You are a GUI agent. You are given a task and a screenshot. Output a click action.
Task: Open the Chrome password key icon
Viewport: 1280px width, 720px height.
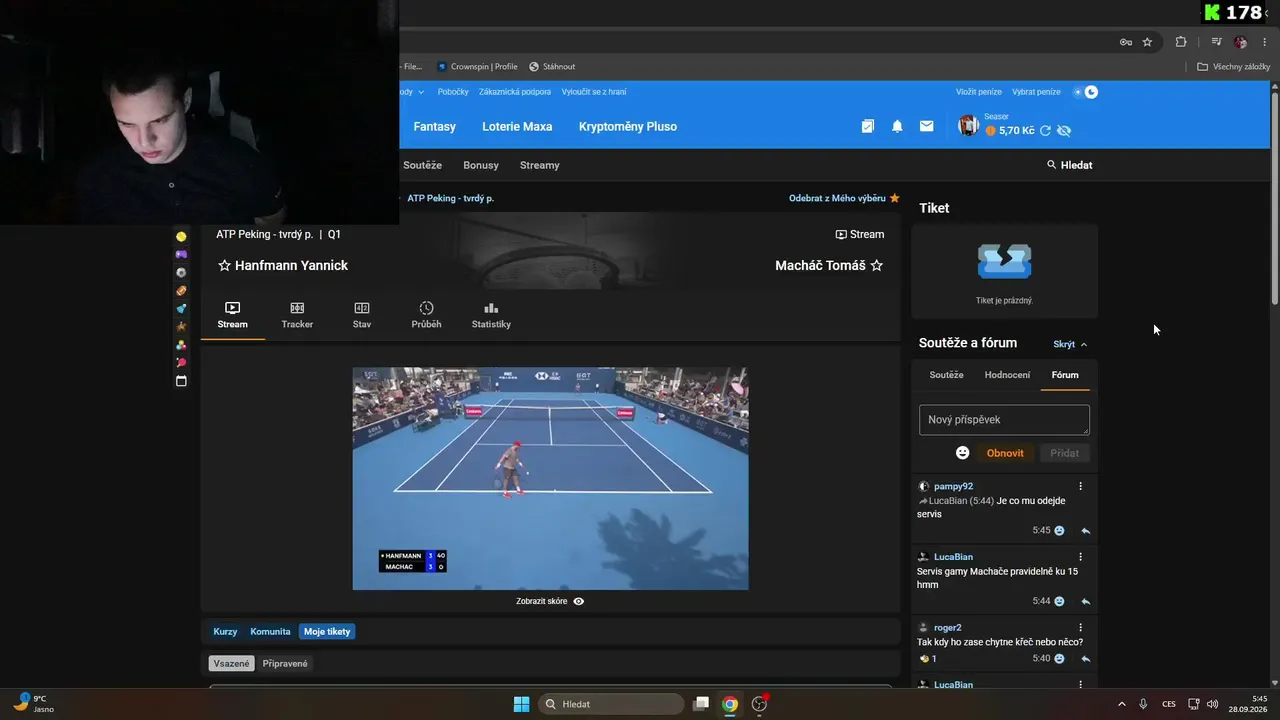[1125, 42]
